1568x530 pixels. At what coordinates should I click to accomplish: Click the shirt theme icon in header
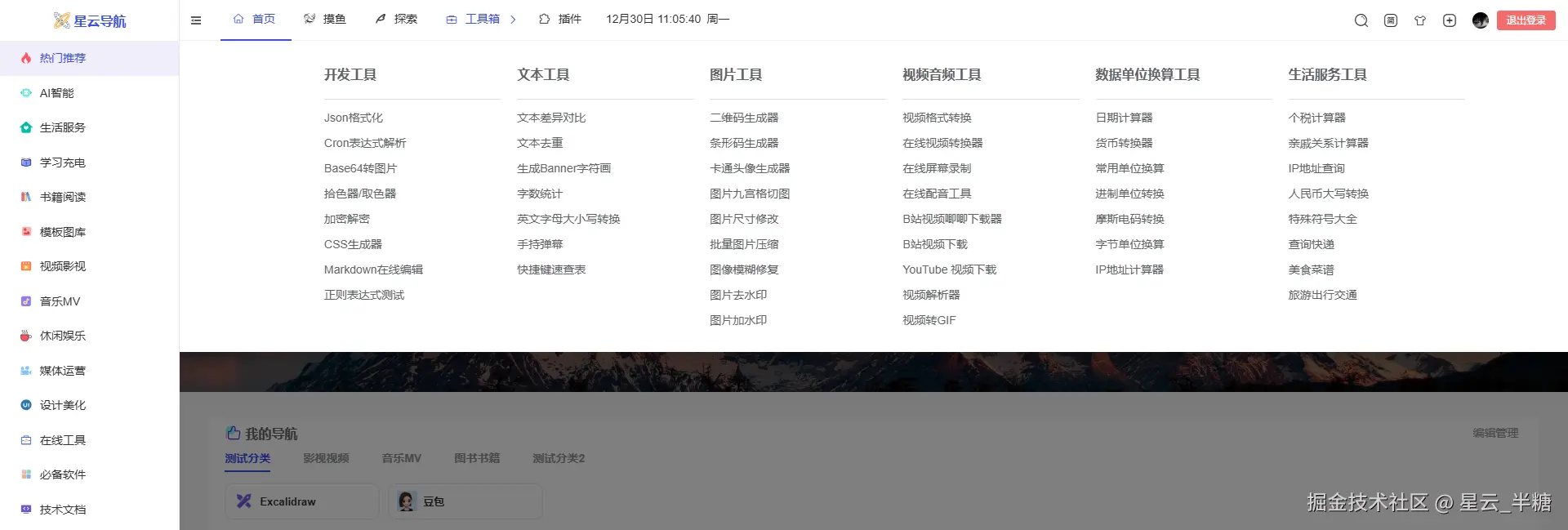(1420, 20)
